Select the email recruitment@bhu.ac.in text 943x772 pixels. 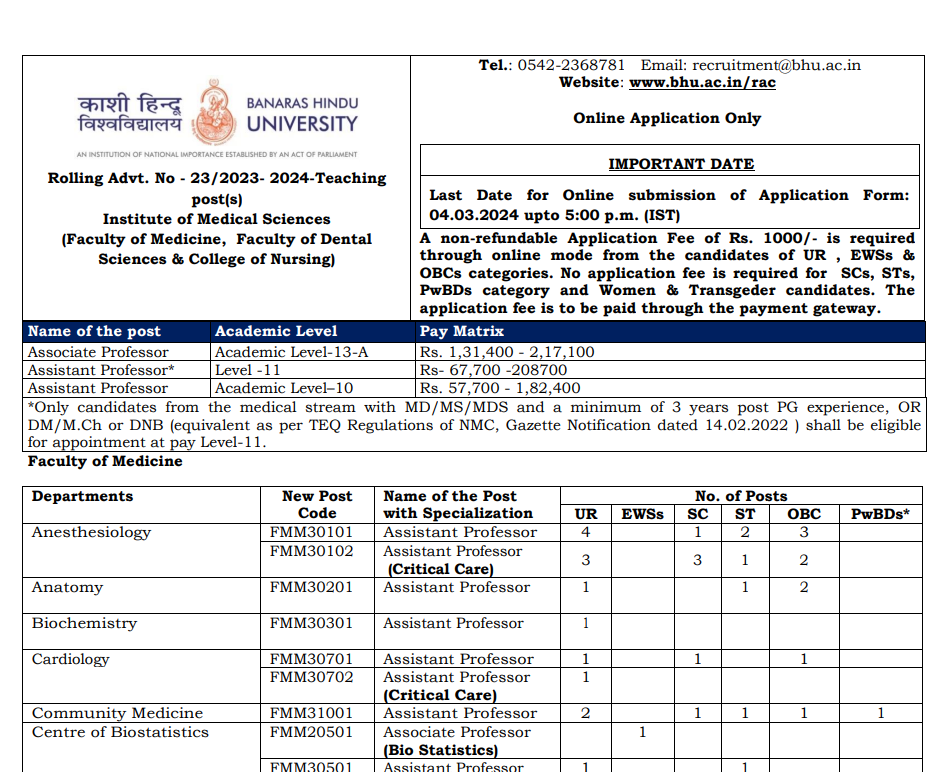(x=776, y=65)
